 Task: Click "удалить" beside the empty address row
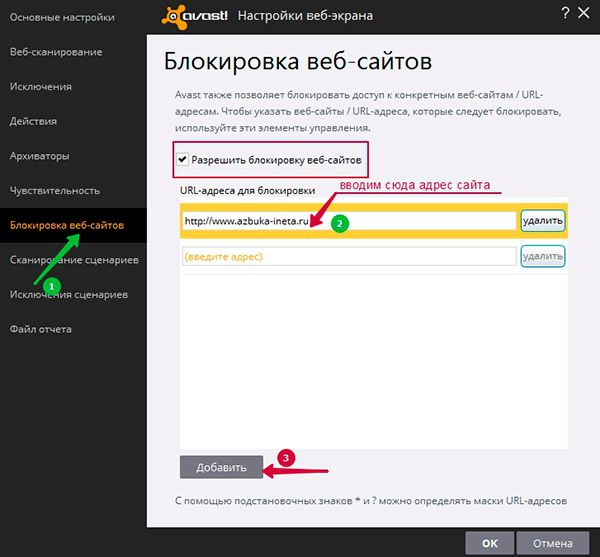point(543,256)
